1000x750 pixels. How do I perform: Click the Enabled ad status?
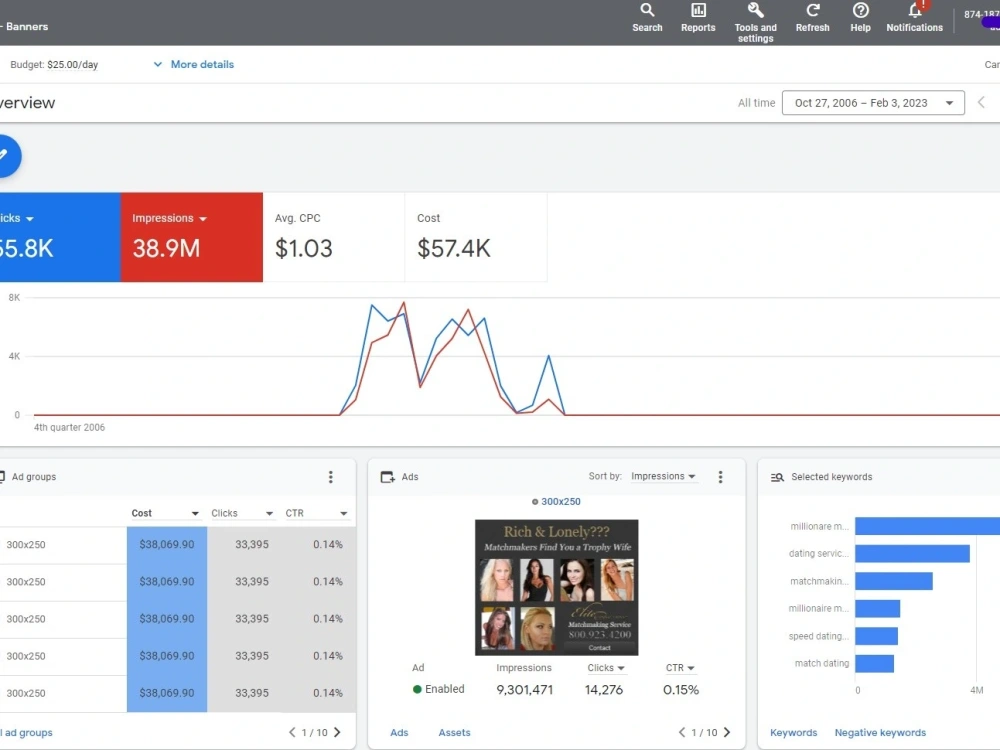tap(439, 689)
